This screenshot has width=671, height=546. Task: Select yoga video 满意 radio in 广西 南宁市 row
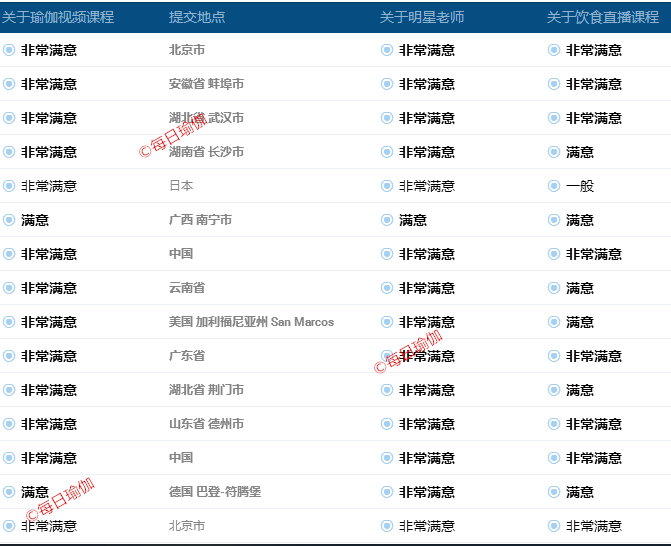click(x=9, y=220)
